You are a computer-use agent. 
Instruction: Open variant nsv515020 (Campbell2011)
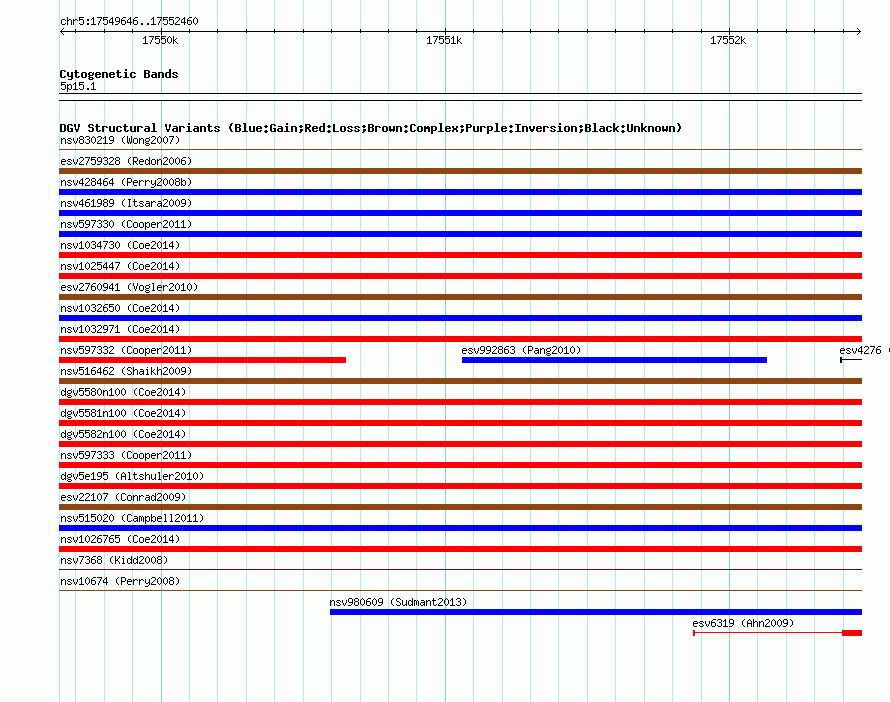[132, 518]
